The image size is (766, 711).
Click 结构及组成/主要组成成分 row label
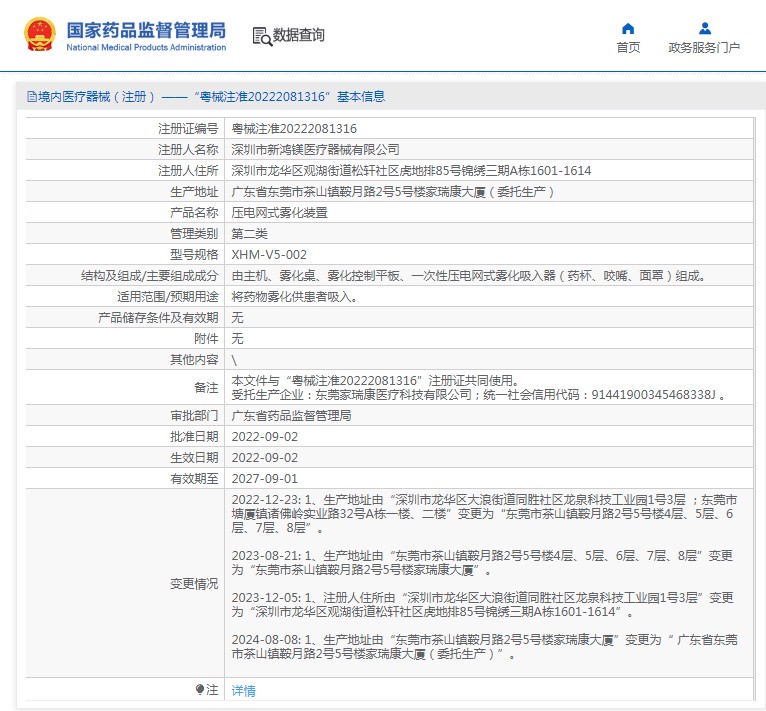pos(149,276)
